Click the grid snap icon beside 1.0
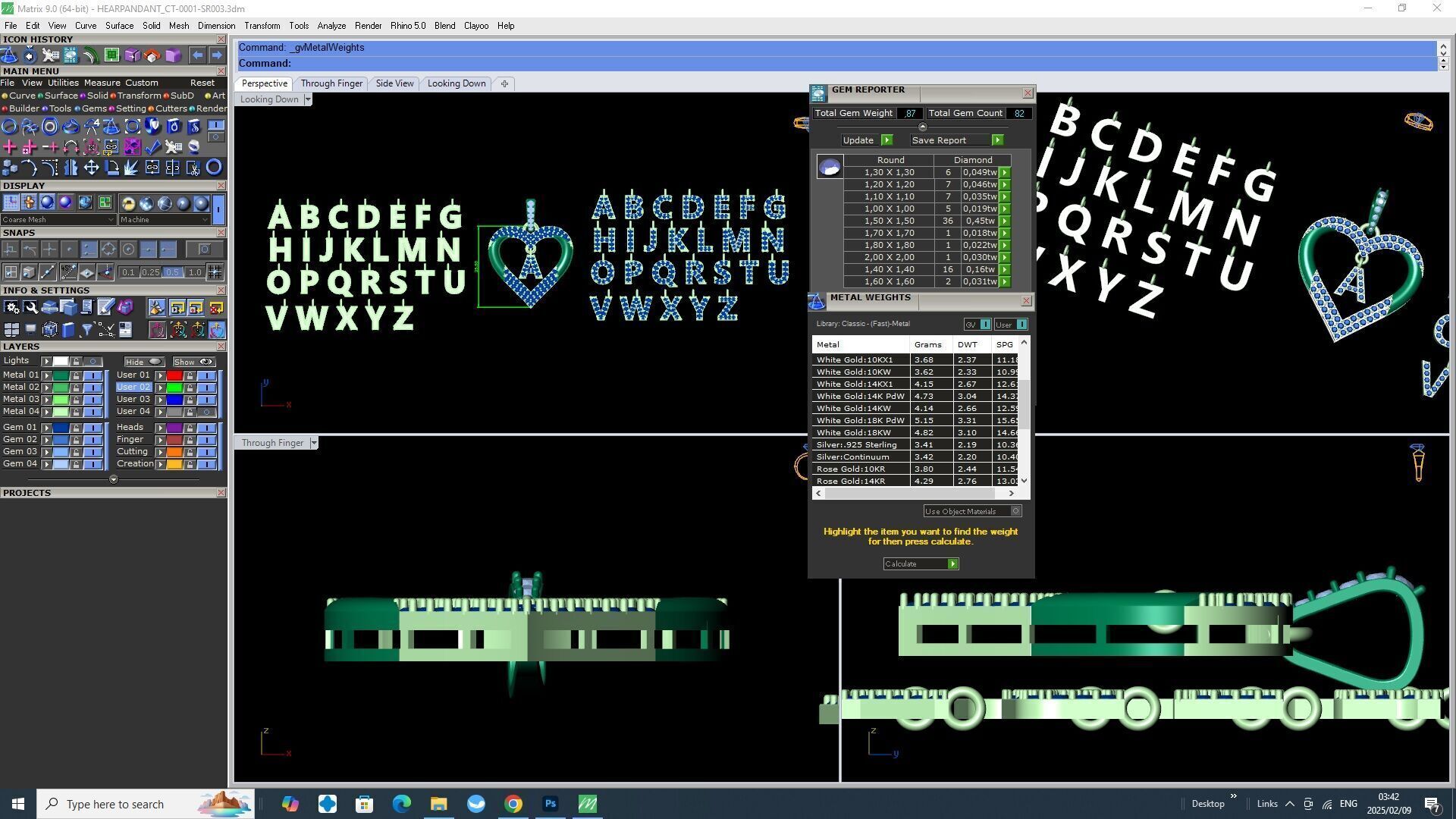 click(215, 272)
